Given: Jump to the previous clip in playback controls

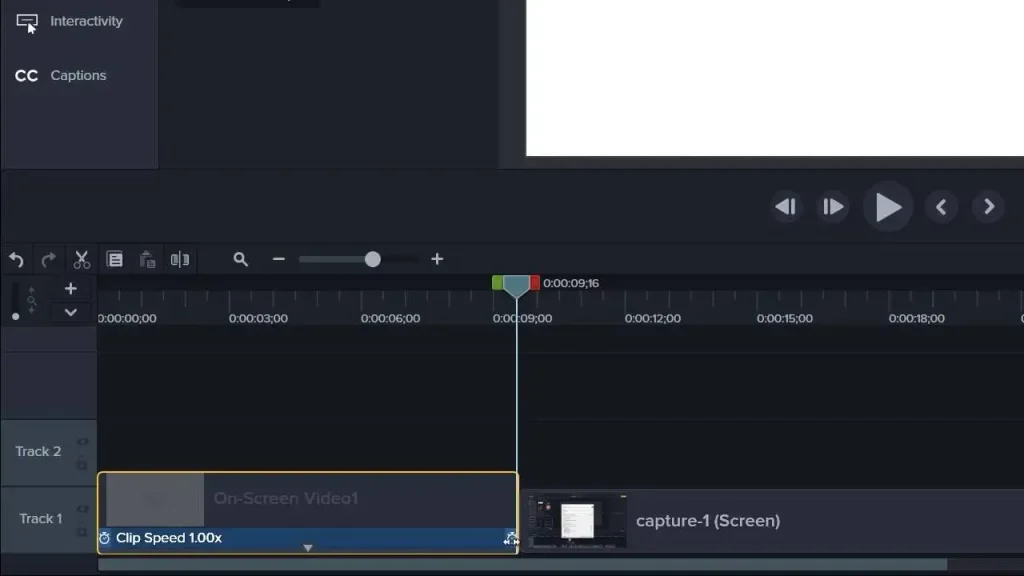Looking at the screenshot, I should [x=786, y=207].
